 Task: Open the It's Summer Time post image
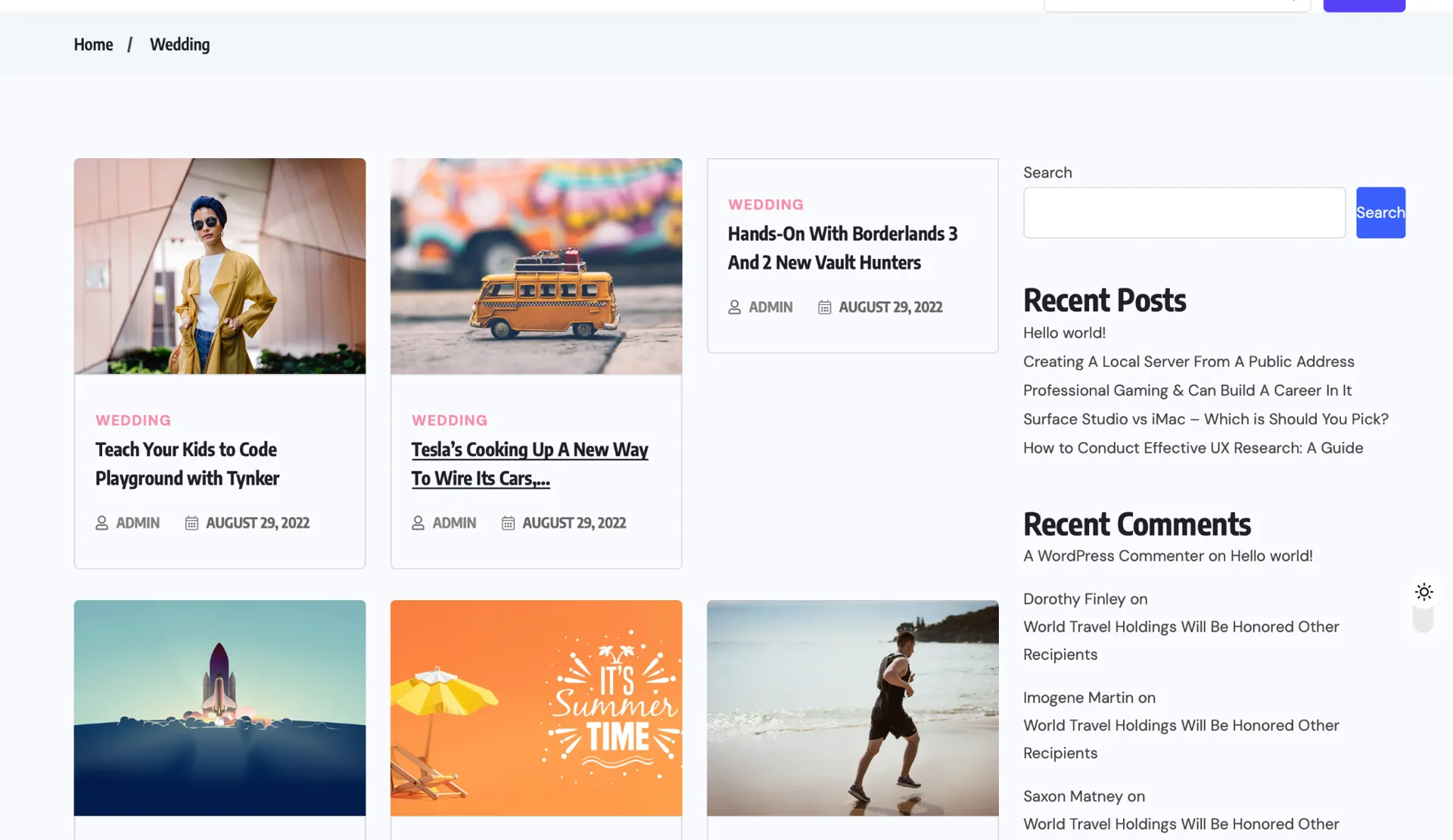(536, 708)
